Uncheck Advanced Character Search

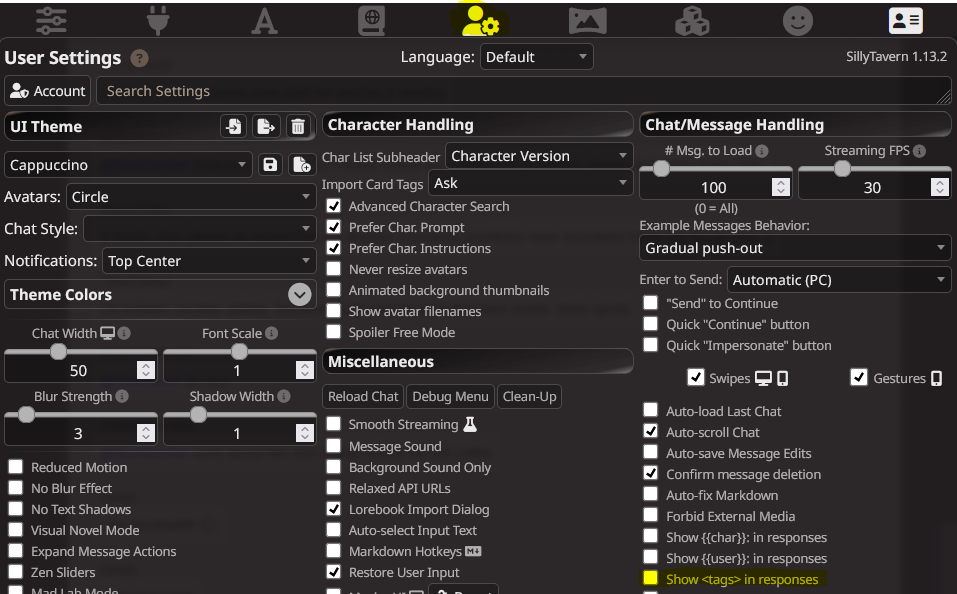(334, 206)
